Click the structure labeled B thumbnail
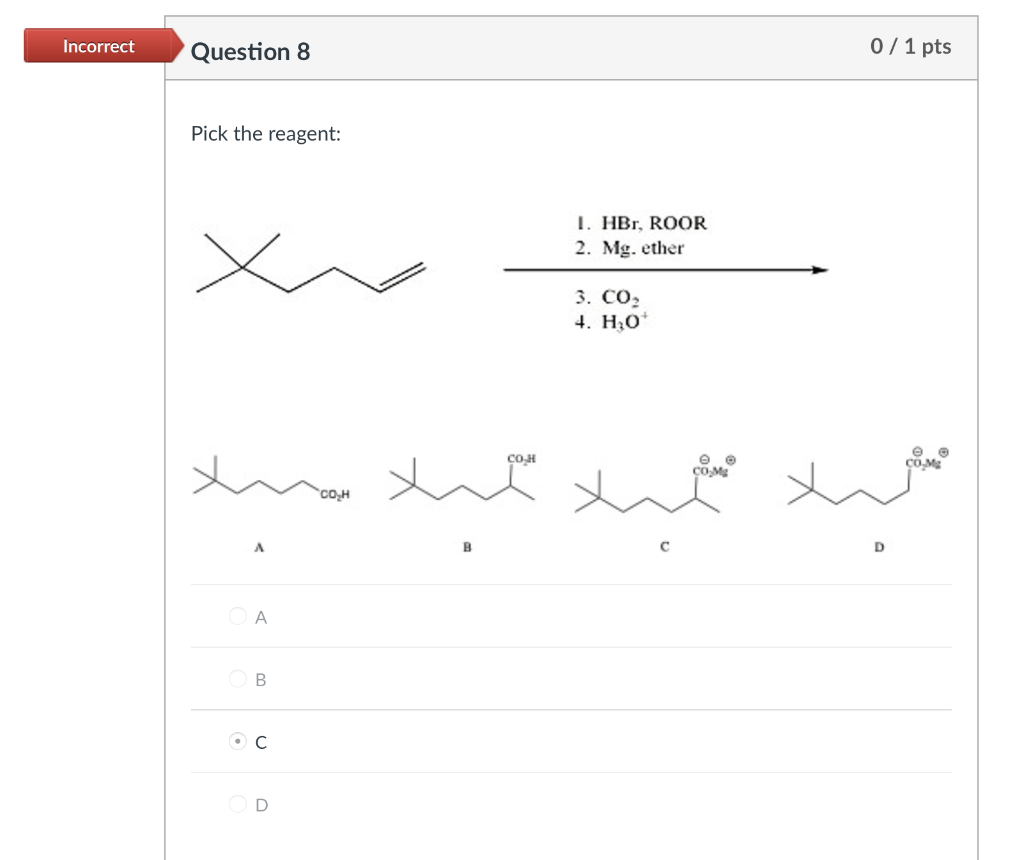 click(x=460, y=480)
